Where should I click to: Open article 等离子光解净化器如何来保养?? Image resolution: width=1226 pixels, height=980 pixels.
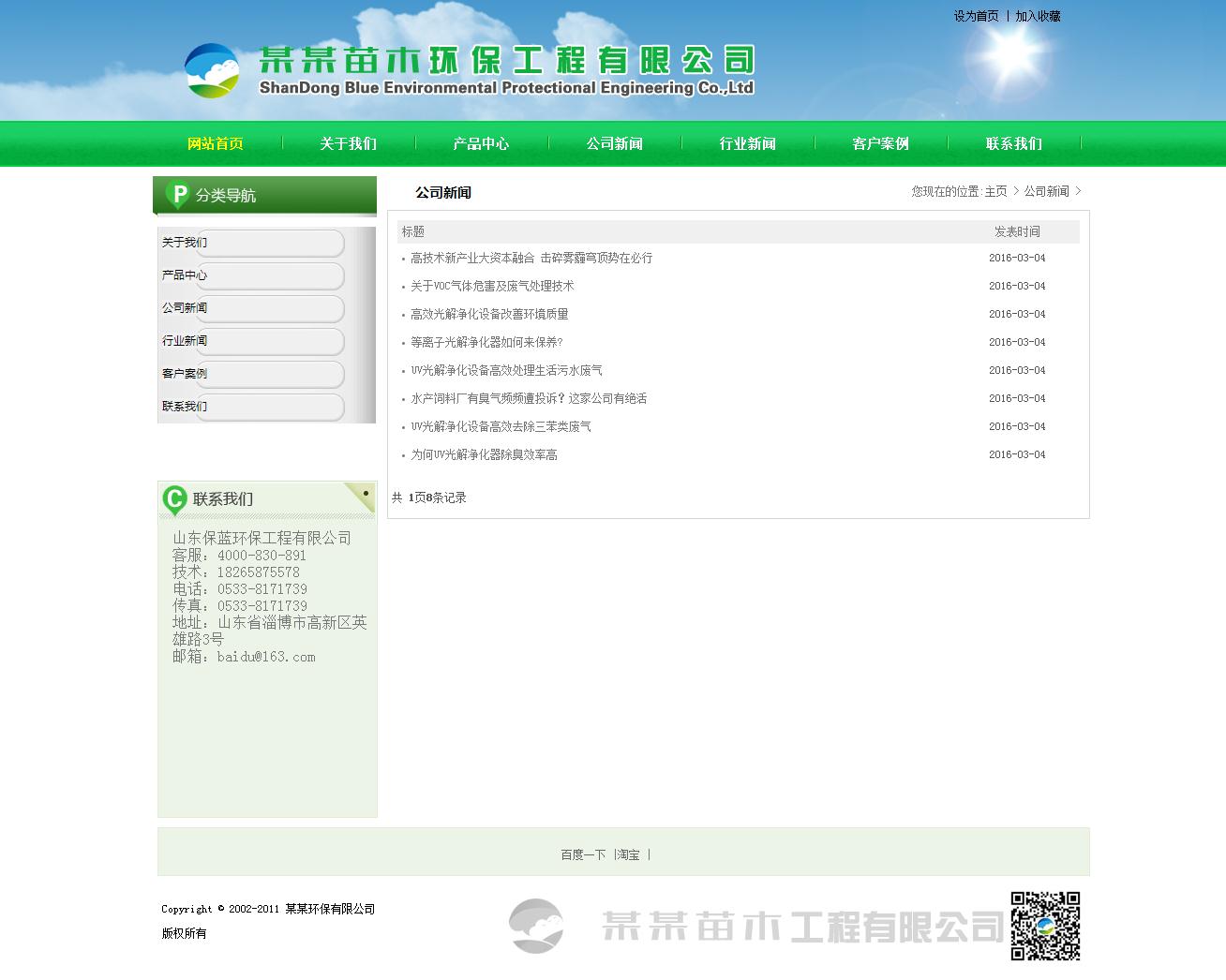[x=486, y=342]
